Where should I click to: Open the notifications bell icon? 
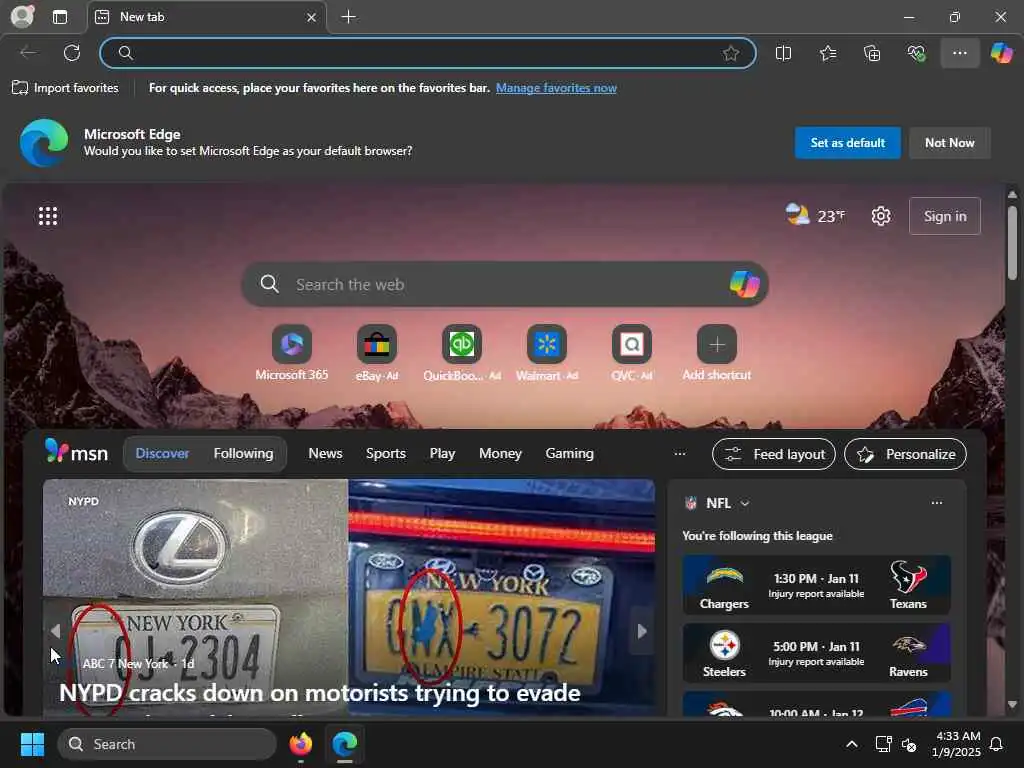click(x=996, y=744)
